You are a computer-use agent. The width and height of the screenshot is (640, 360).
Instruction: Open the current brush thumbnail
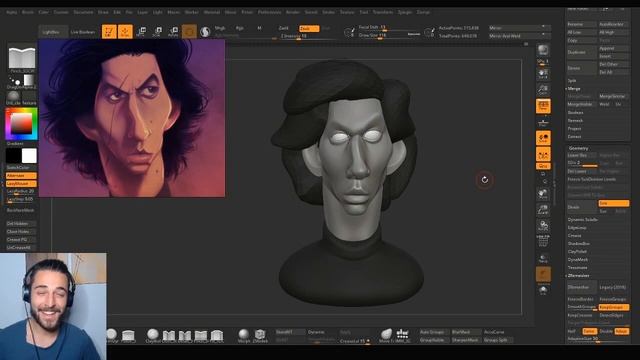(22, 58)
